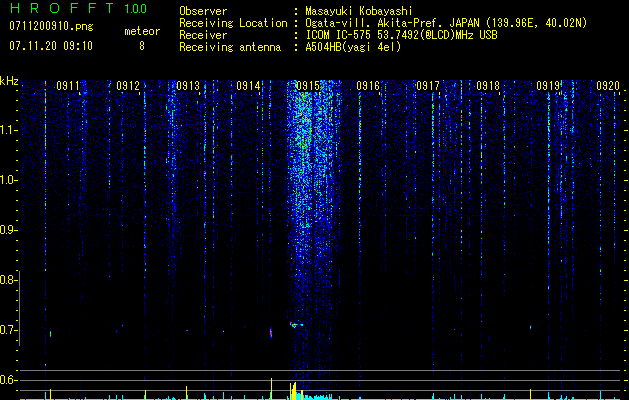Click the 1.1 kHz axis label
The image size is (629, 400).
pos(8,130)
